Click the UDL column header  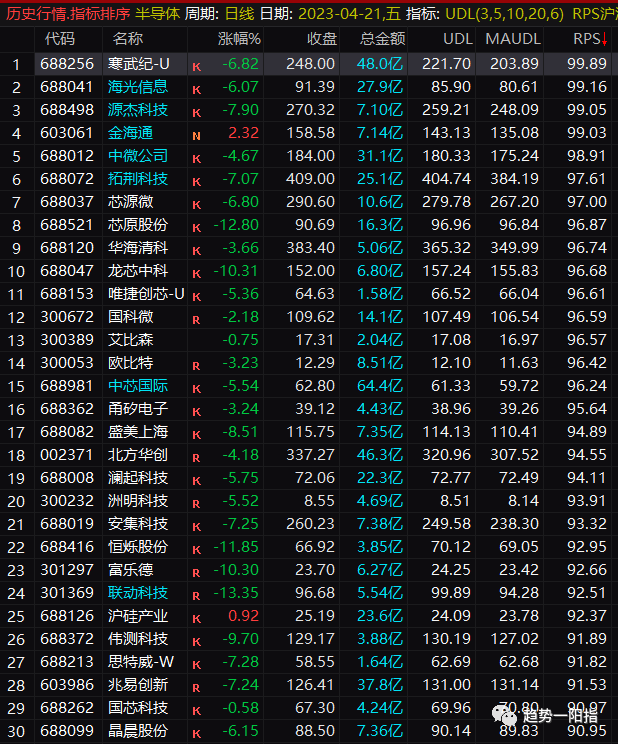(x=458, y=39)
